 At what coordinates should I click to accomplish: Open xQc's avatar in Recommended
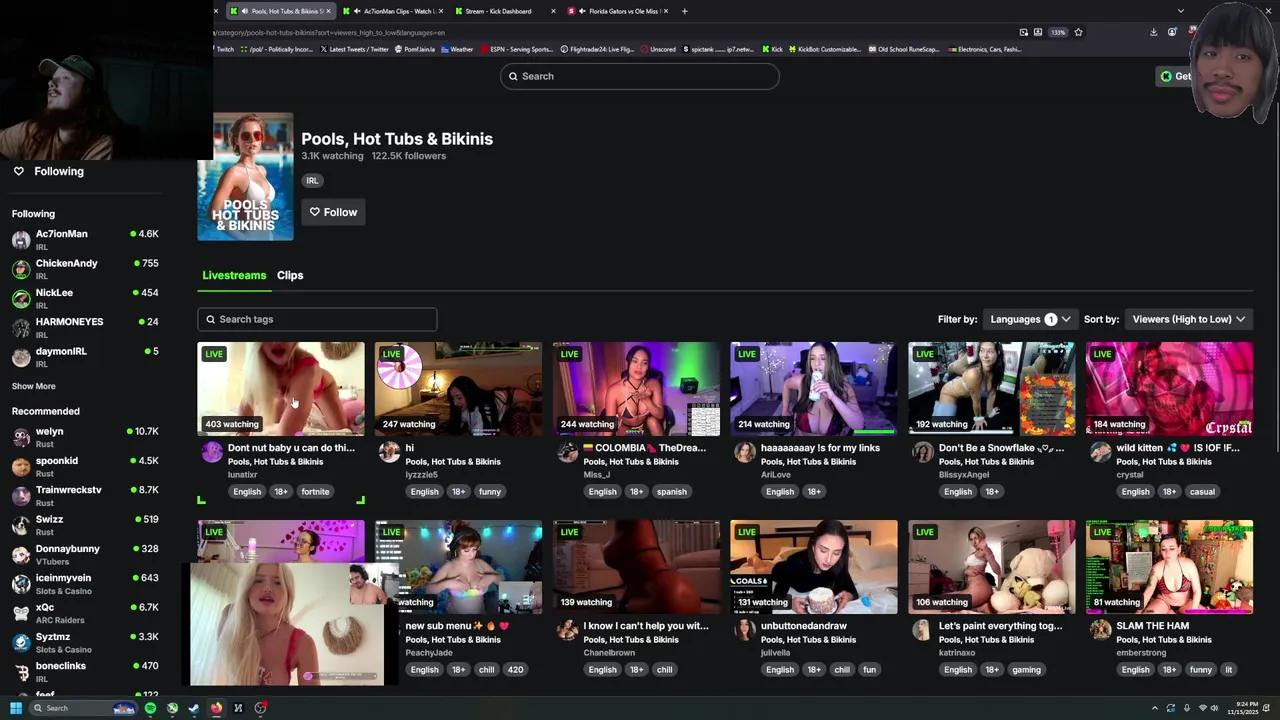21,613
